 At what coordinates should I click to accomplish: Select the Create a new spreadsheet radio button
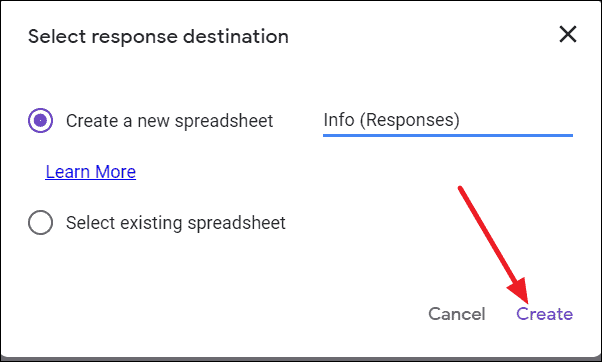(x=40, y=121)
